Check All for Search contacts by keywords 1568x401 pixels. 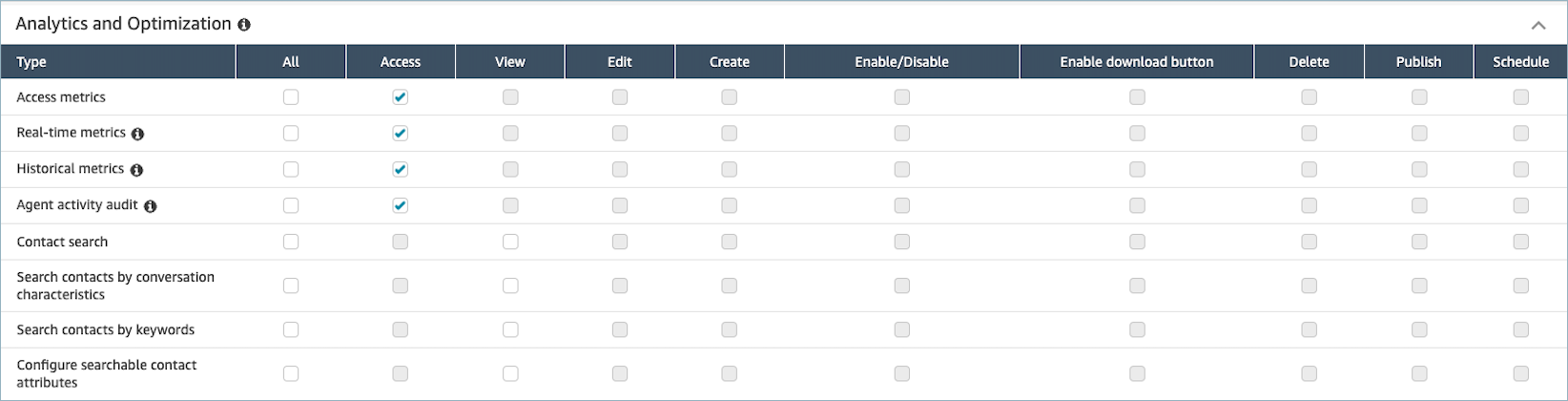click(x=291, y=330)
